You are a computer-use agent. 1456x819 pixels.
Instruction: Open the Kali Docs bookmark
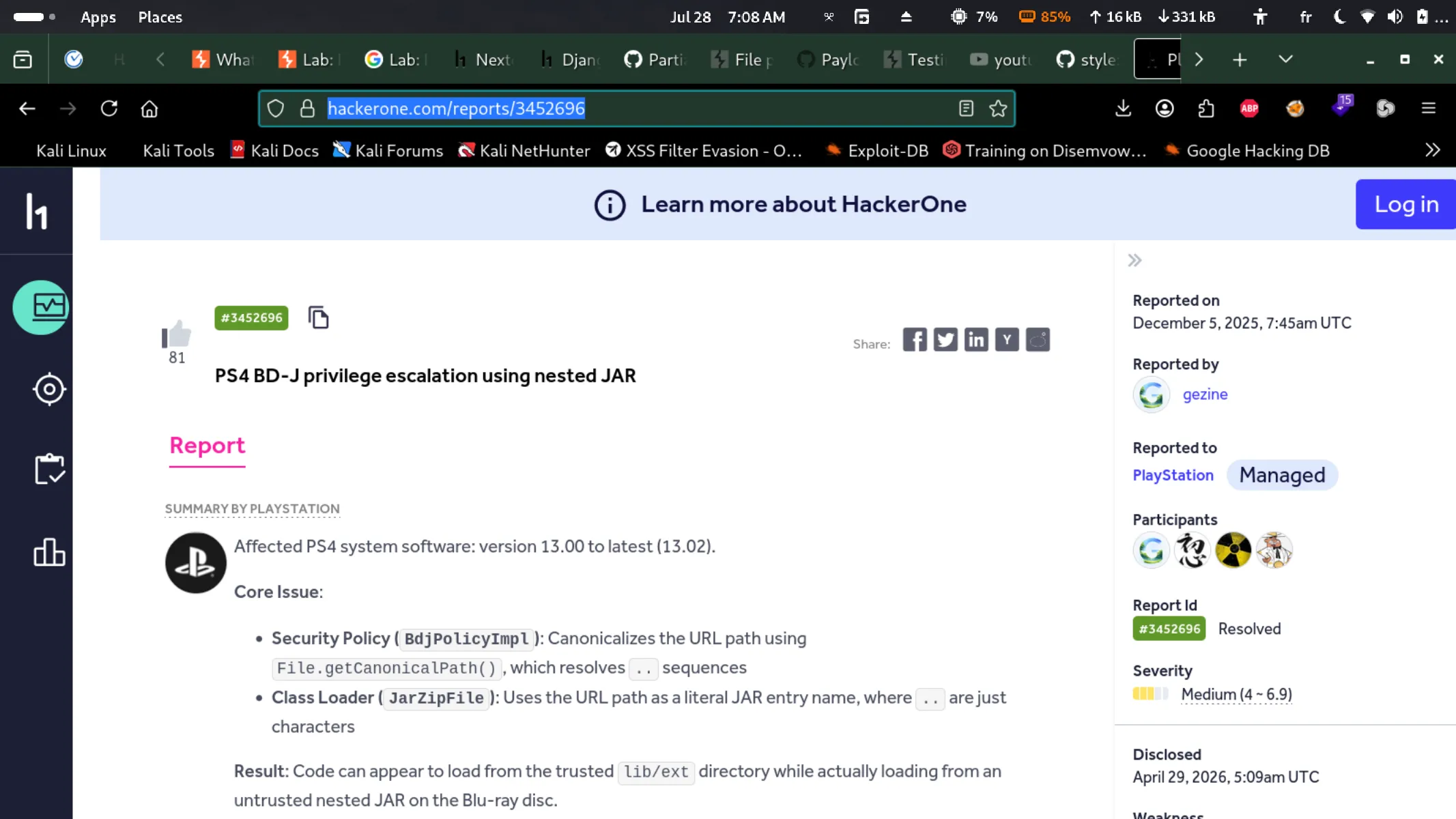tap(275, 150)
